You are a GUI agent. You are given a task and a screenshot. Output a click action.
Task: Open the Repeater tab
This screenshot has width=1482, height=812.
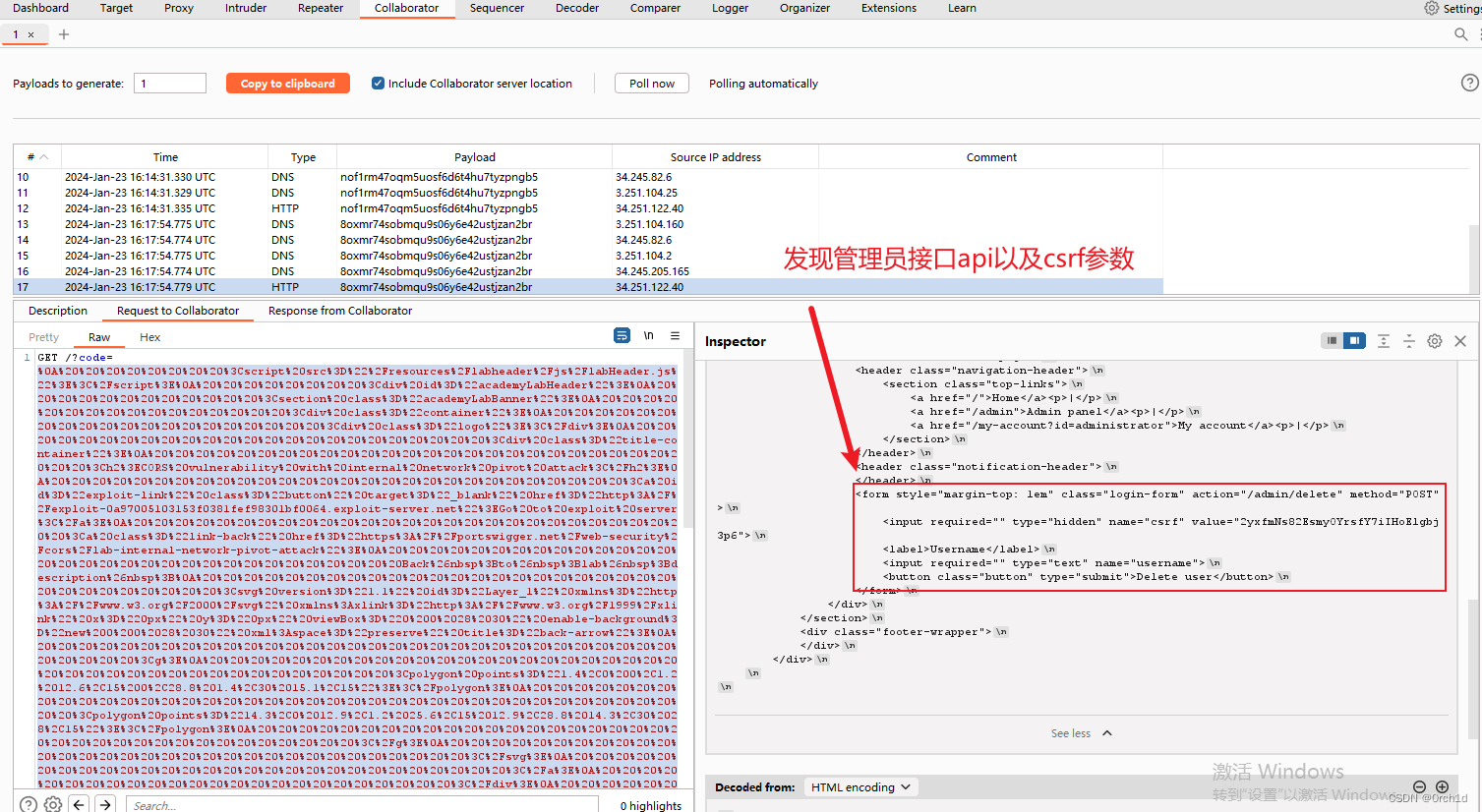pyautogui.click(x=321, y=8)
